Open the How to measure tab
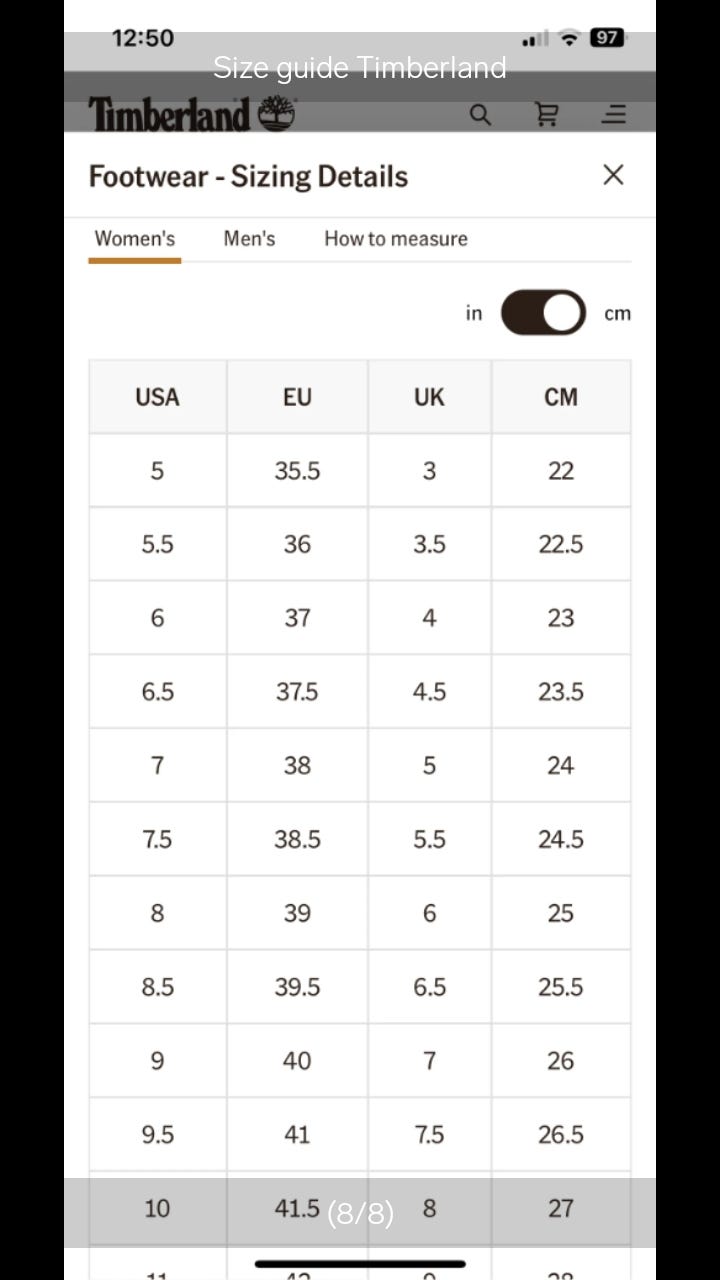This screenshot has height=1280, width=720. (x=396, y=239)
